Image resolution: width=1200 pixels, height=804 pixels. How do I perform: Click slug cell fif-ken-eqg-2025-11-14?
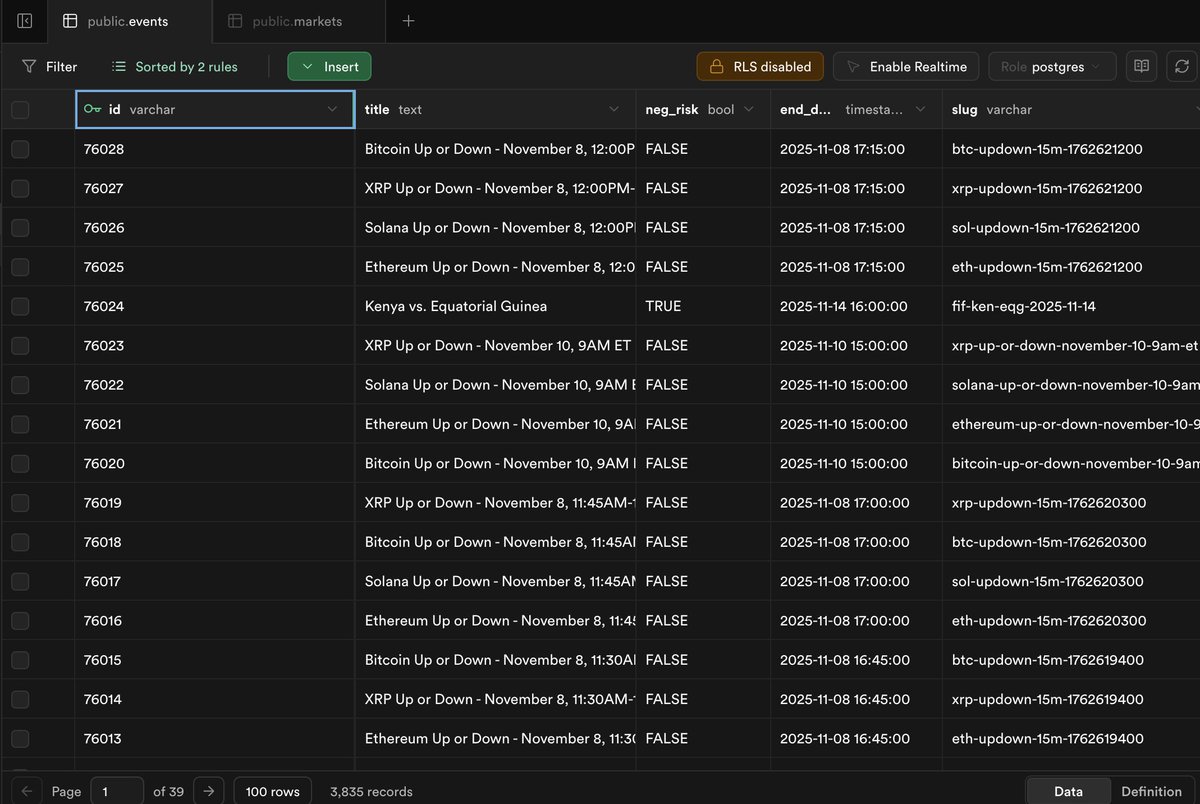tap(1071, 306)
